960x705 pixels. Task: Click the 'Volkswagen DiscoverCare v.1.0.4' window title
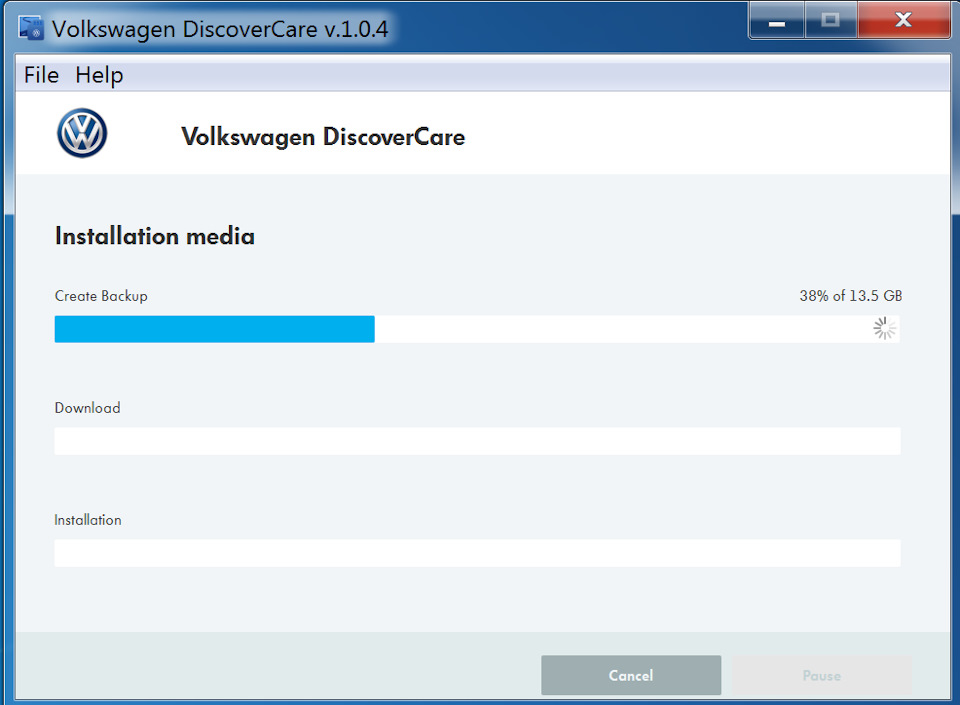pyautogui.click(x=220, y=29)
